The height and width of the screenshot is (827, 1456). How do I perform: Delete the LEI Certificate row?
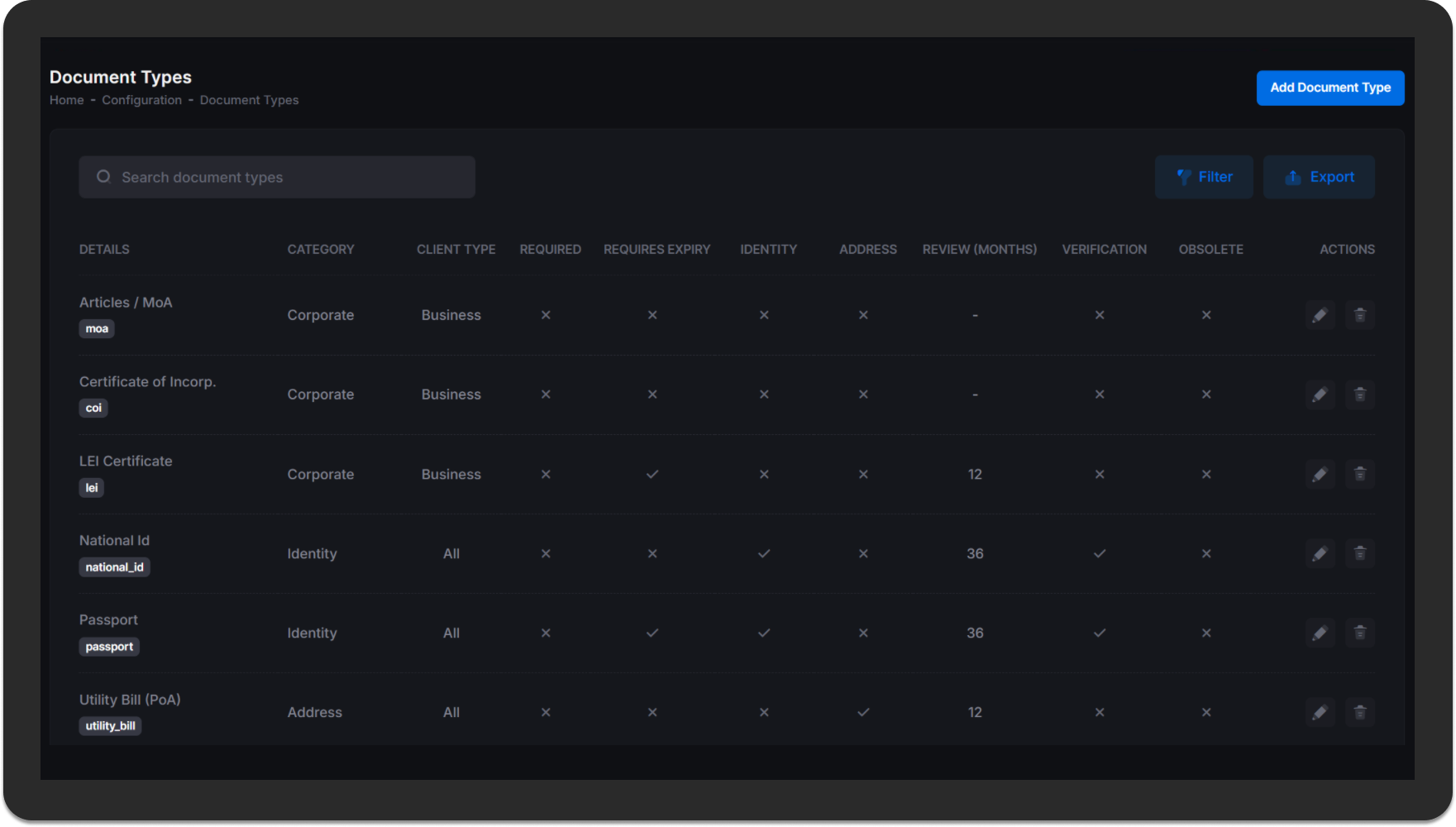coord(1359,474)
